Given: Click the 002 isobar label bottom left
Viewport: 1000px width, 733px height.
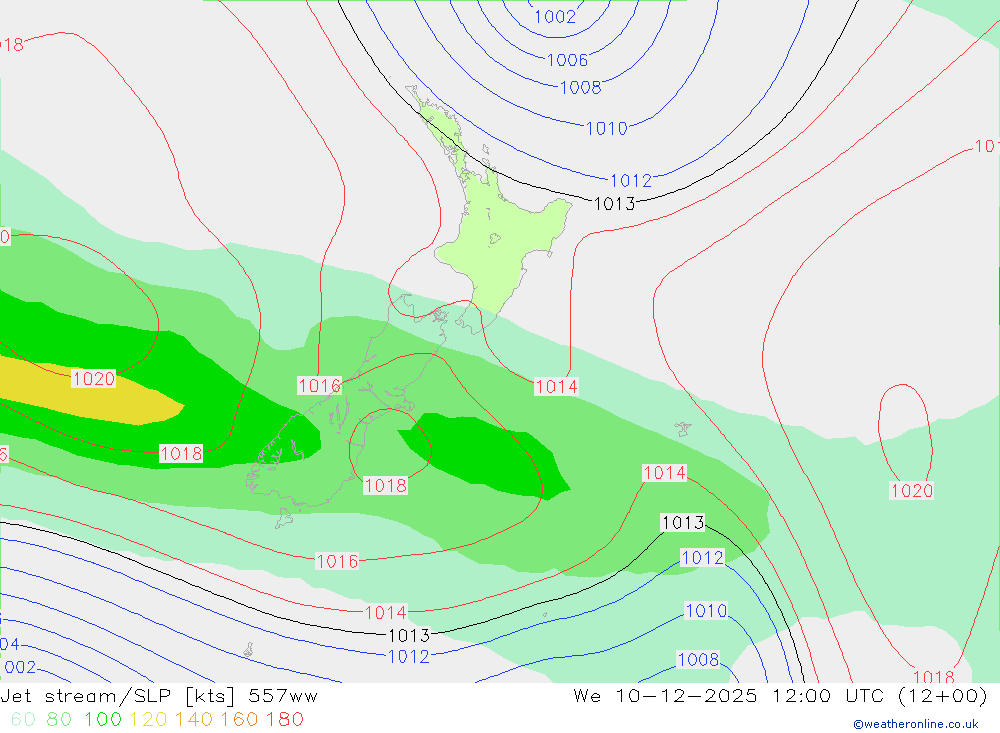Looking at the screenshot, I should (20, 667).
